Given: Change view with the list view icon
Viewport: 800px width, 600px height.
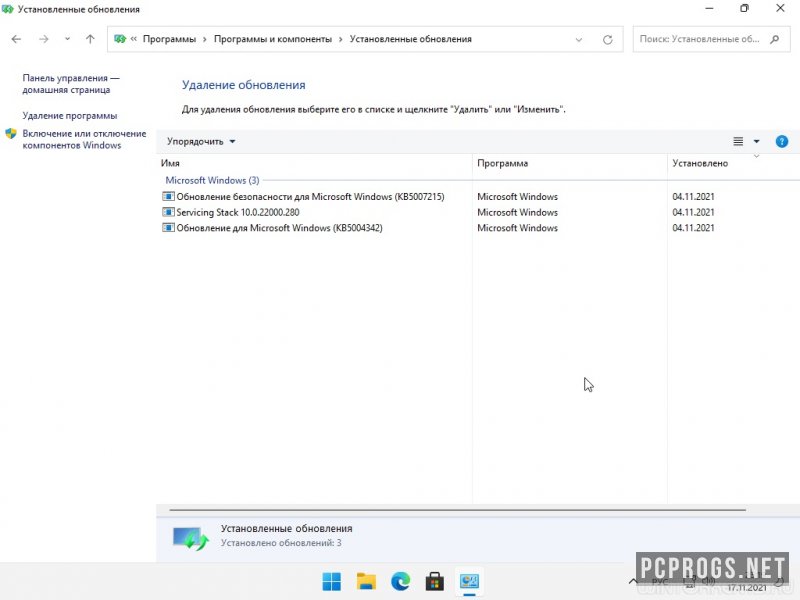Looking at the screenshot, I should (738, 141).
